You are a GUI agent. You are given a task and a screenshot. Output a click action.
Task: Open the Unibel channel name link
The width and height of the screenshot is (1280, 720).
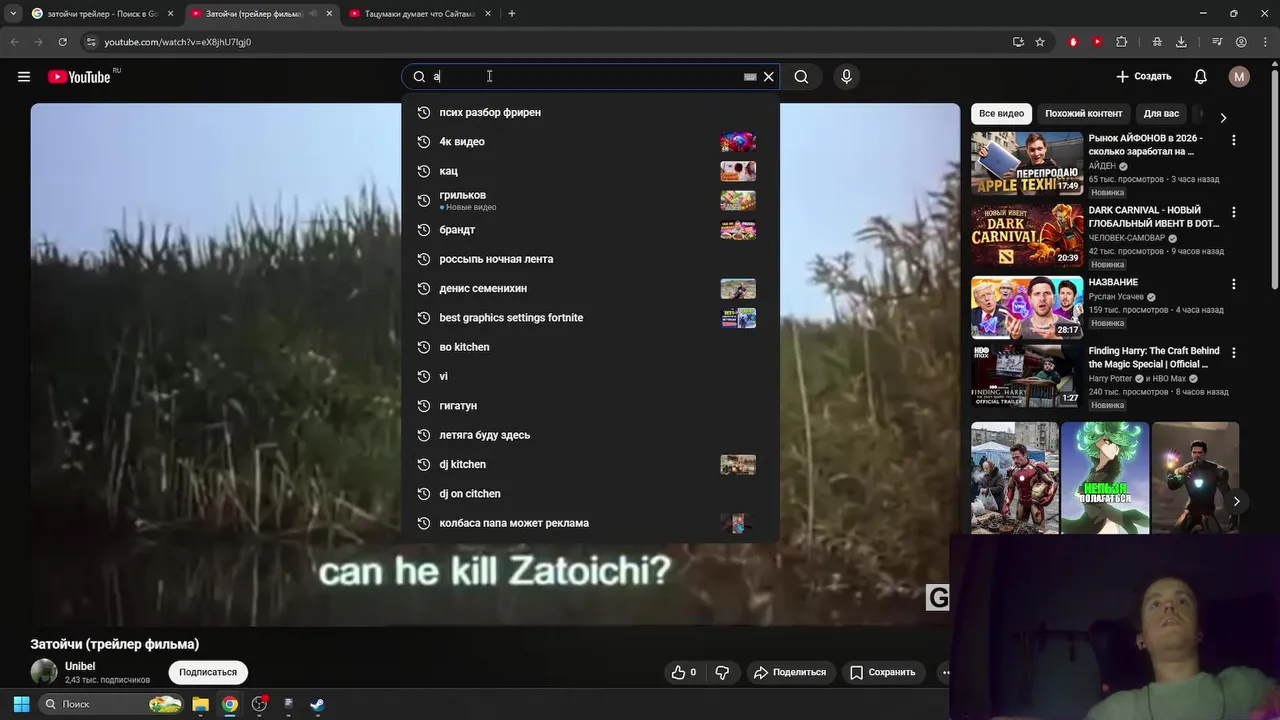pyautogui.click(x=80, y=666)
